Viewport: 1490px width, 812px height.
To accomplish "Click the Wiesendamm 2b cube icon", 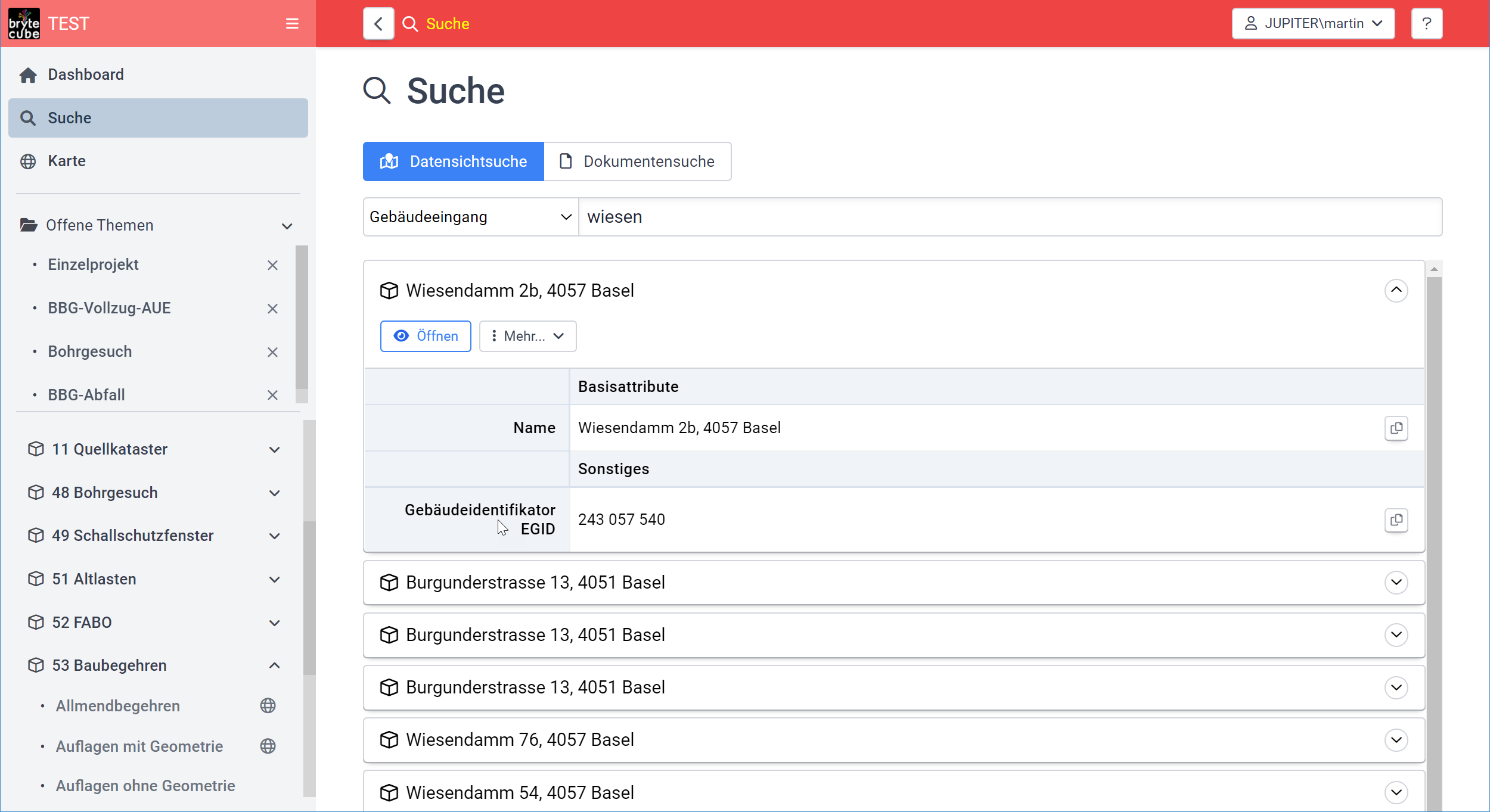I will click(389, 291).
